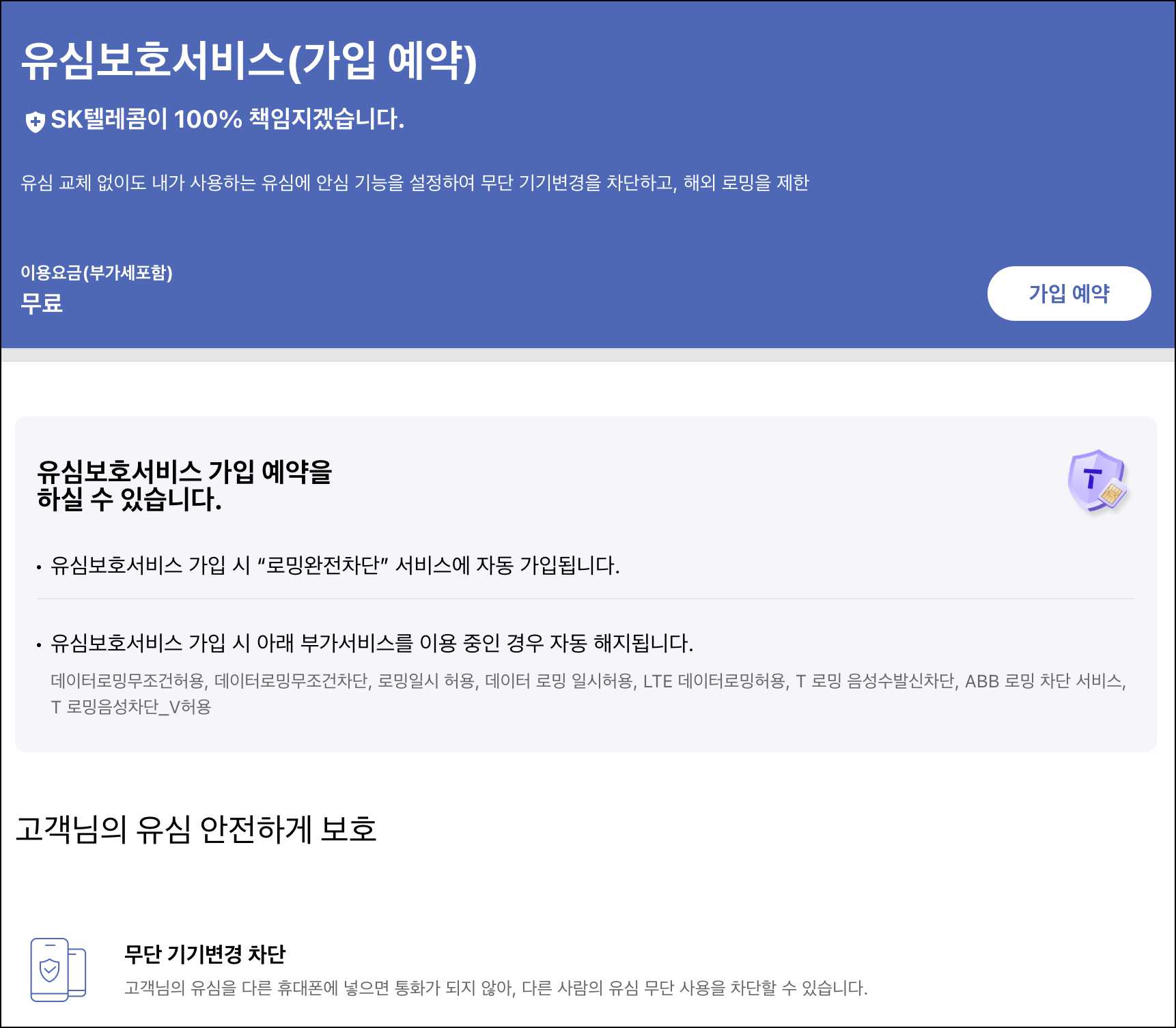Click the 무료 price text
This screenshot has height=1028, width=1176.
42,302
